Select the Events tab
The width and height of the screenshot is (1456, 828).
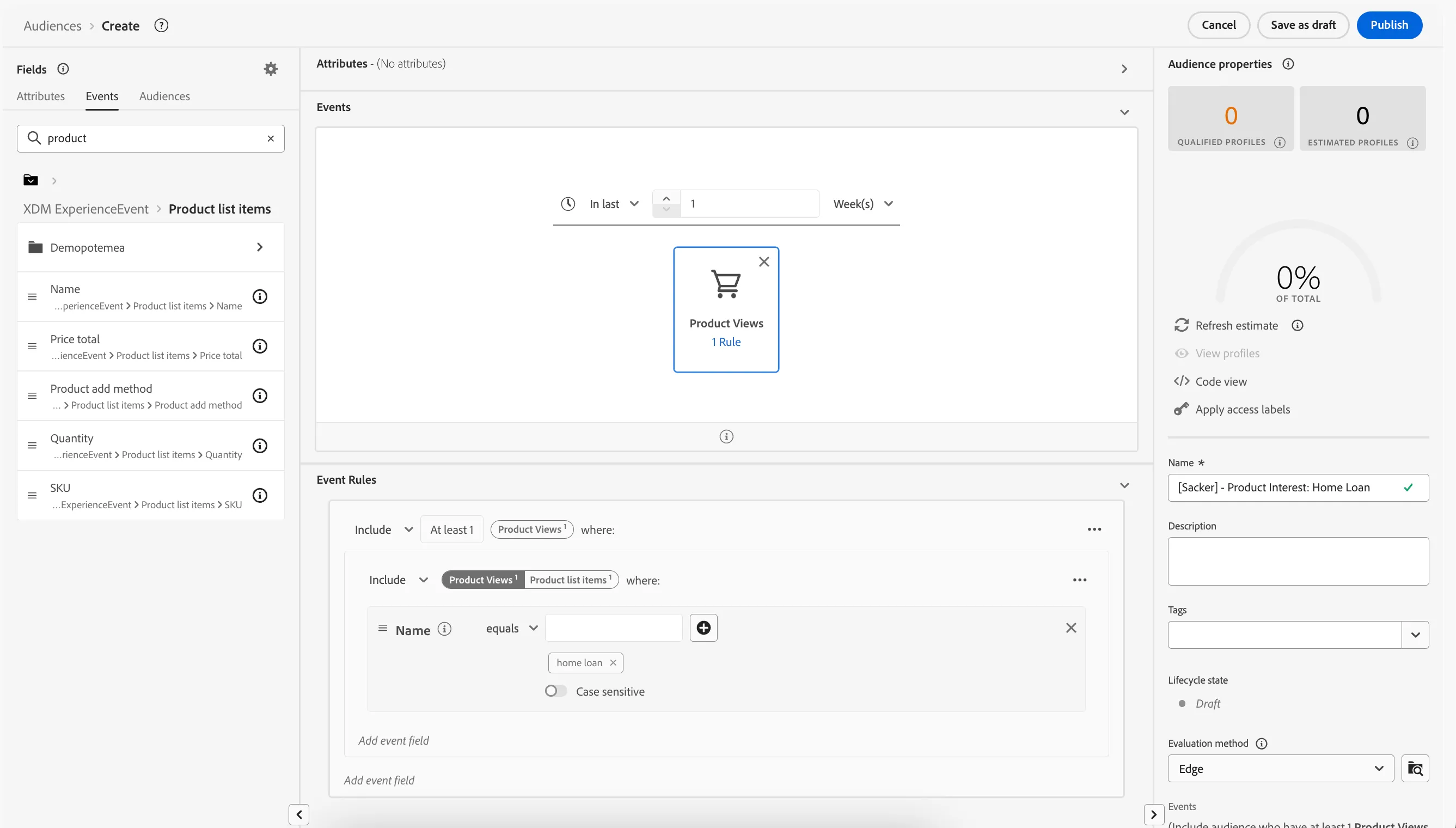tap(102, 96)
